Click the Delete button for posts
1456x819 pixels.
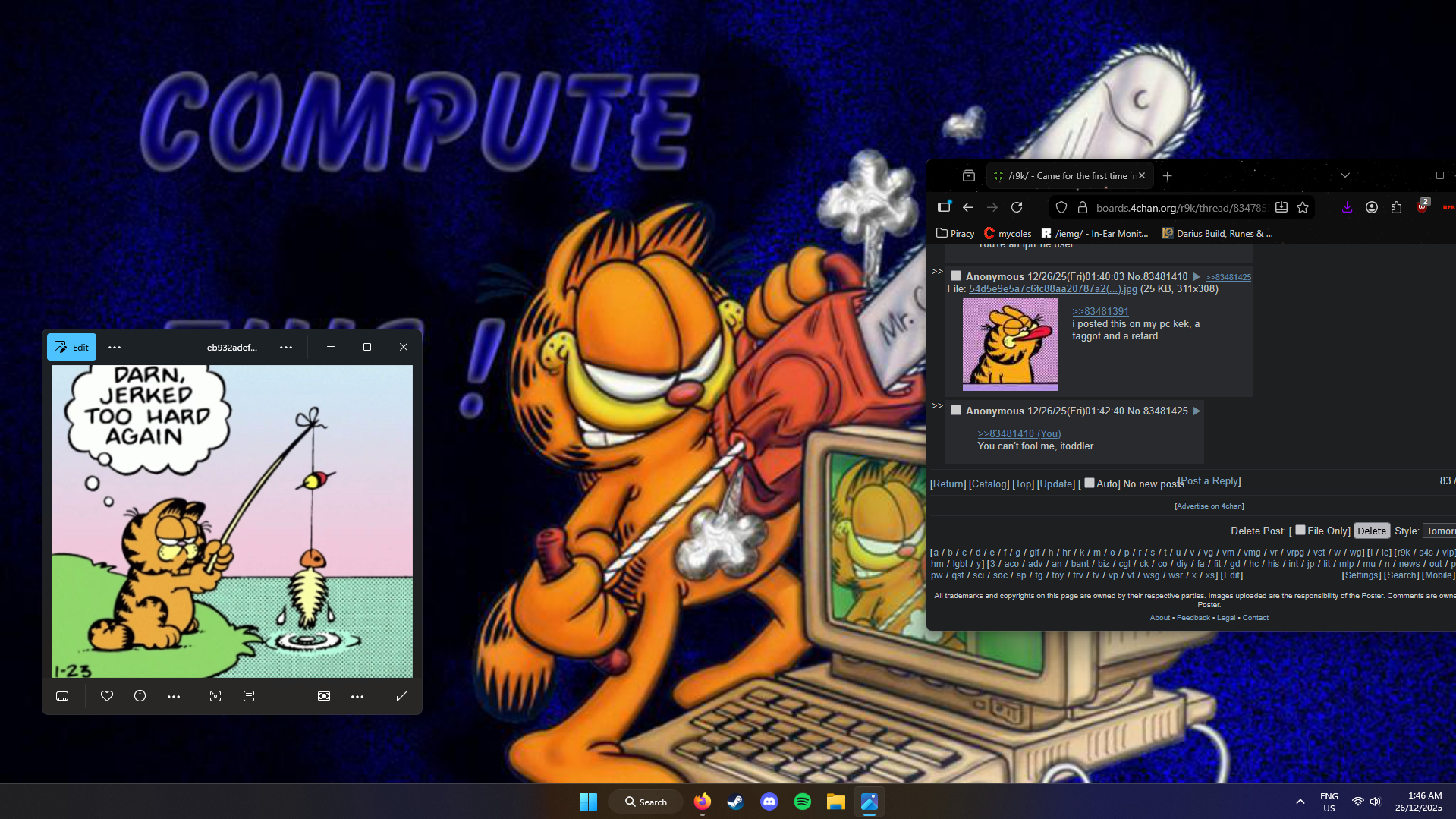coord(1372,531)
